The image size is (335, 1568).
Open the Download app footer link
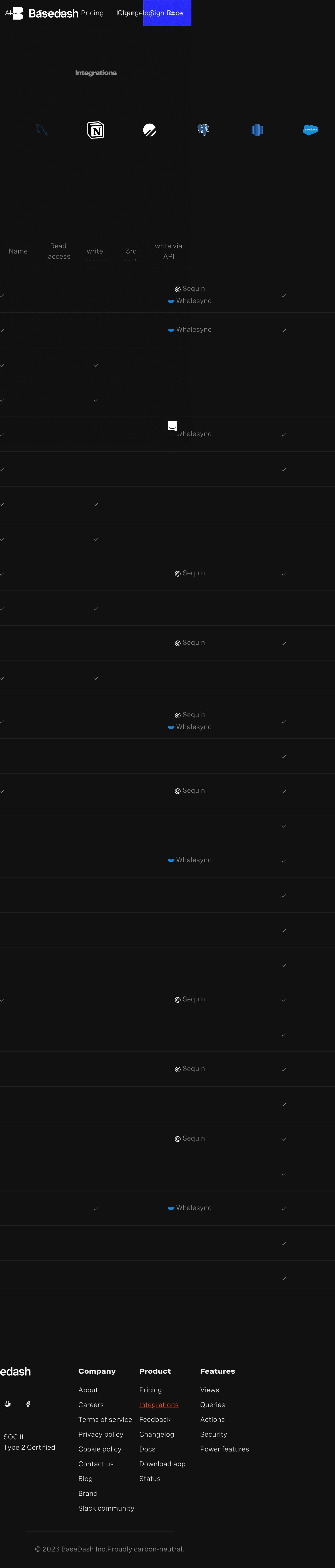pos(162,1464)
